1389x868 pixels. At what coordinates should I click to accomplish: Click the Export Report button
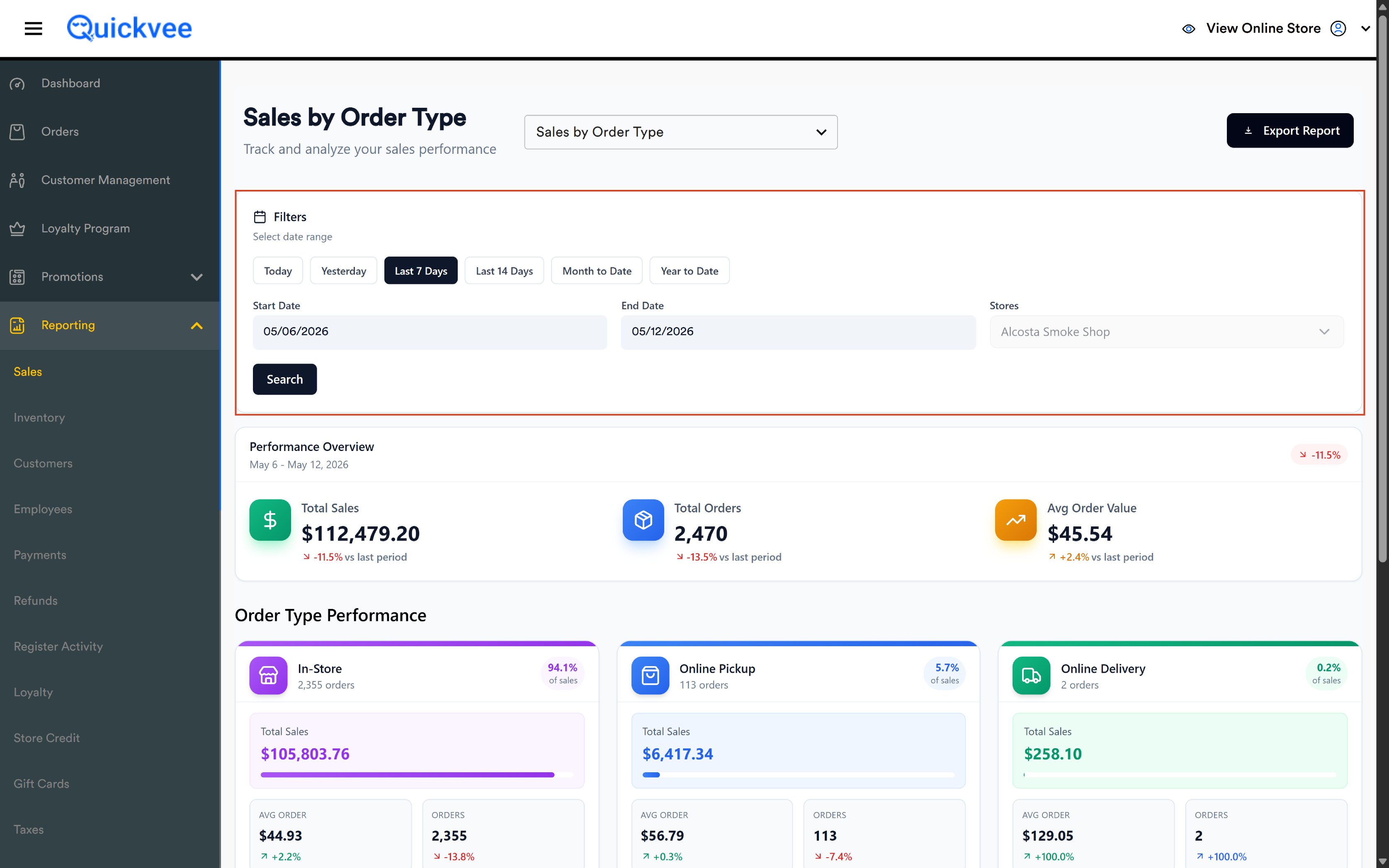tap(1289, 130)
